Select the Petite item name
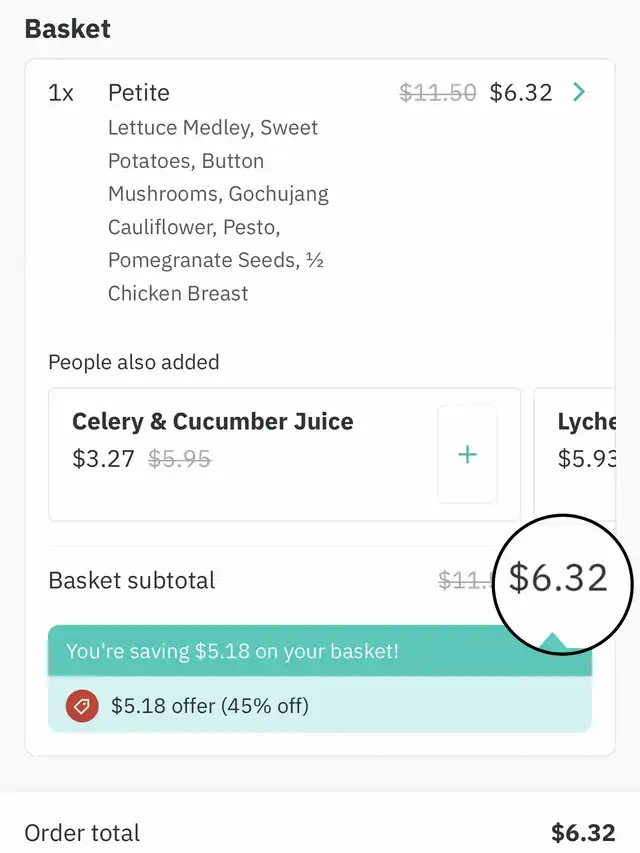This screenshot has height=853, width=640. coord(139,93)
